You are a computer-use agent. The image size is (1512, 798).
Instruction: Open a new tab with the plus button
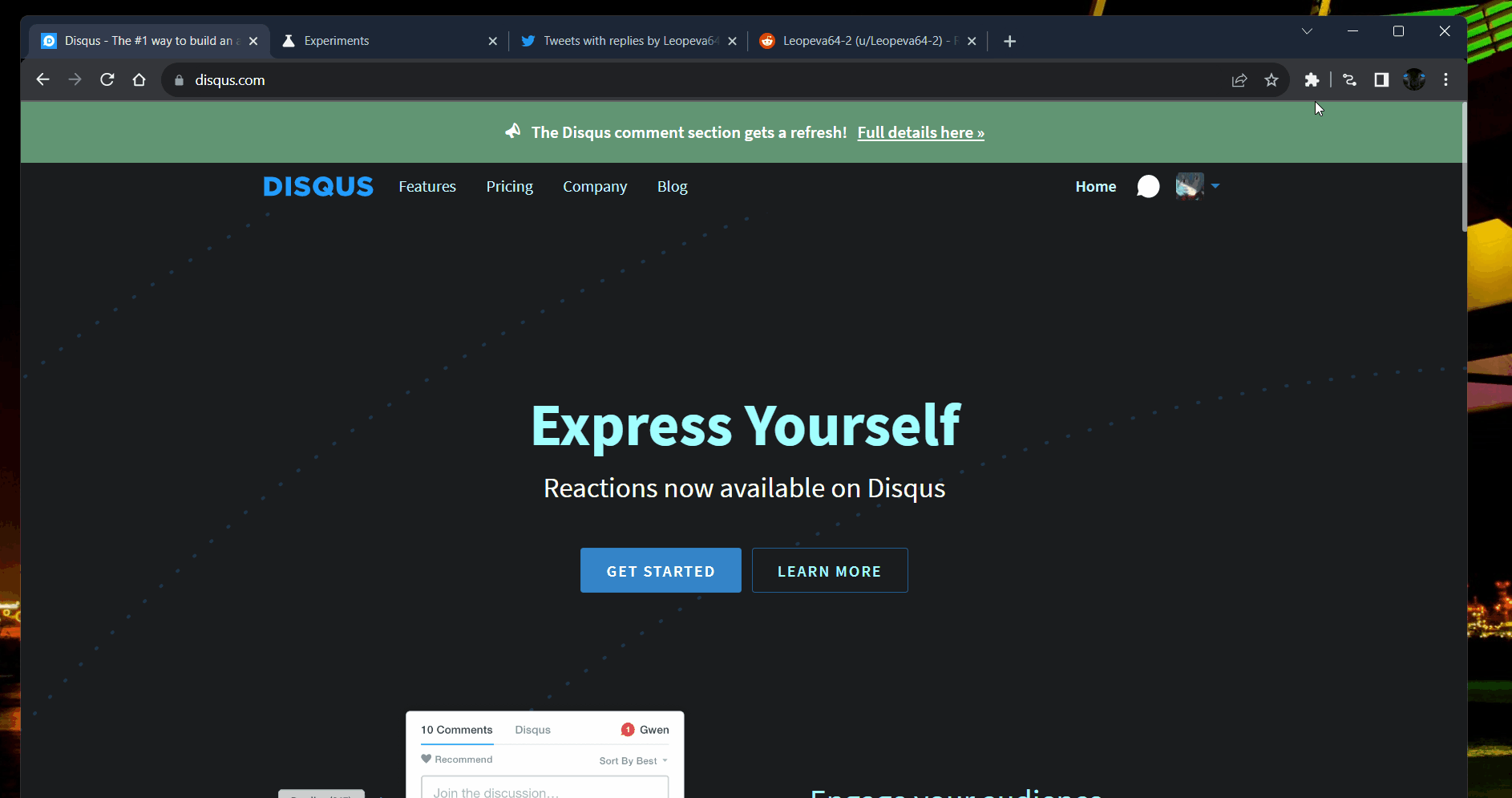[1010, 41]
